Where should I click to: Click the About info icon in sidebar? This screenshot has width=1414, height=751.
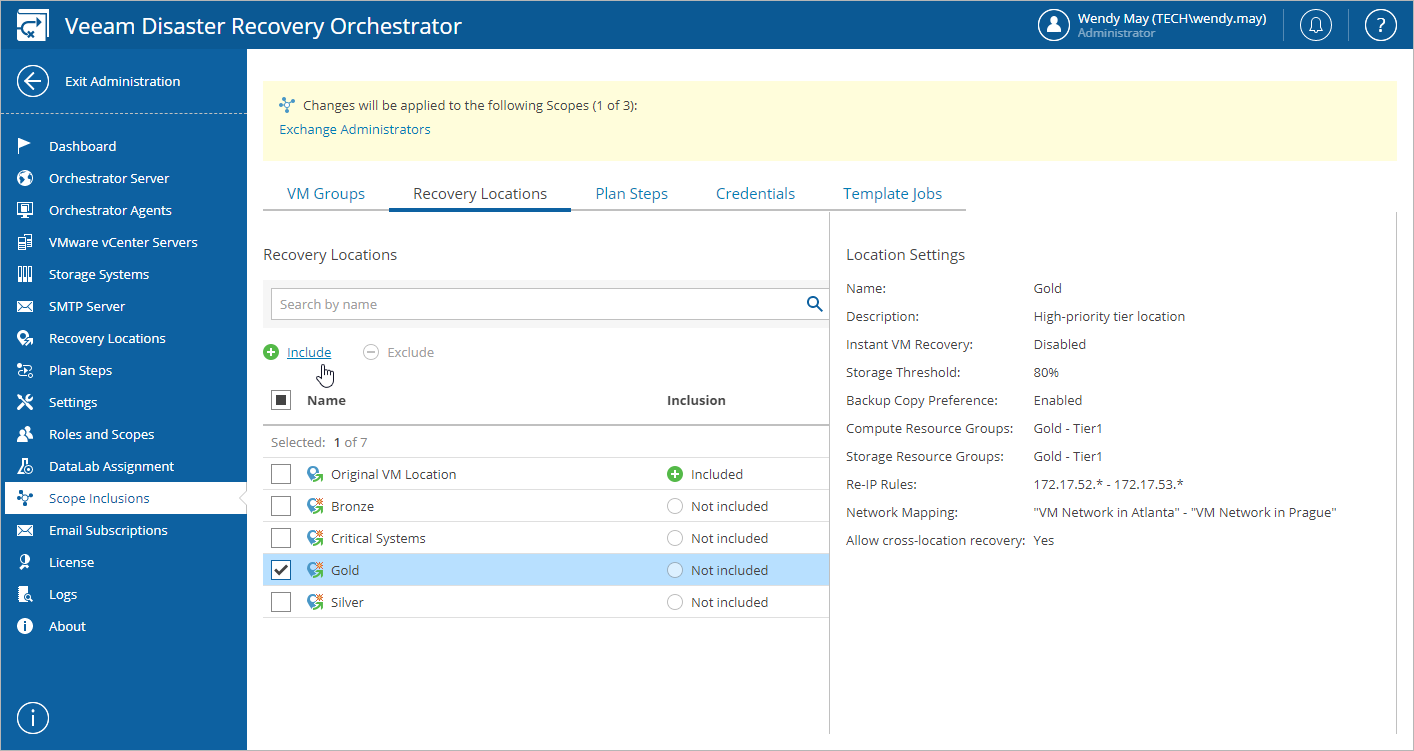point(26,626)
